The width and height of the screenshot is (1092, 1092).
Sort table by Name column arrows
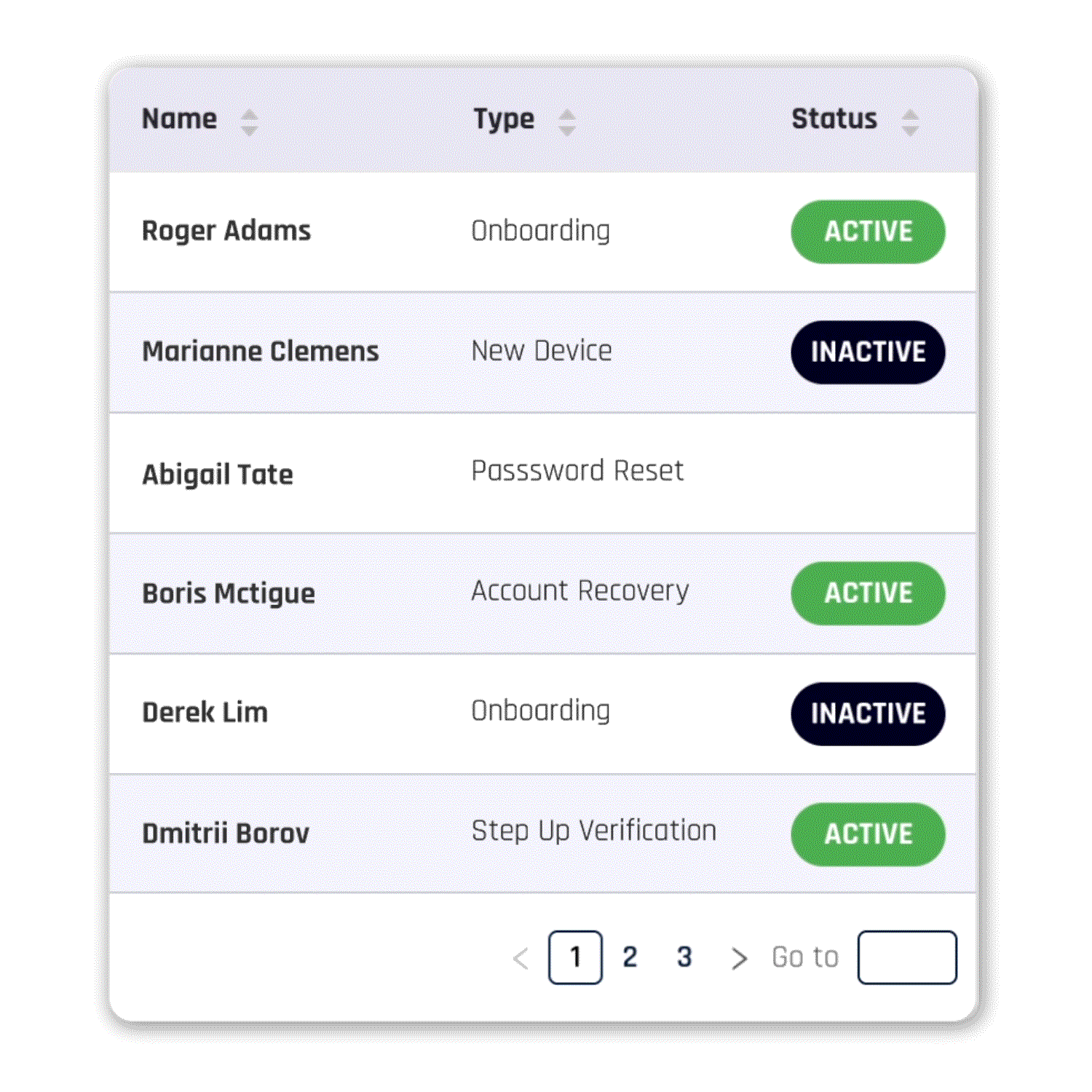point(249,122)
